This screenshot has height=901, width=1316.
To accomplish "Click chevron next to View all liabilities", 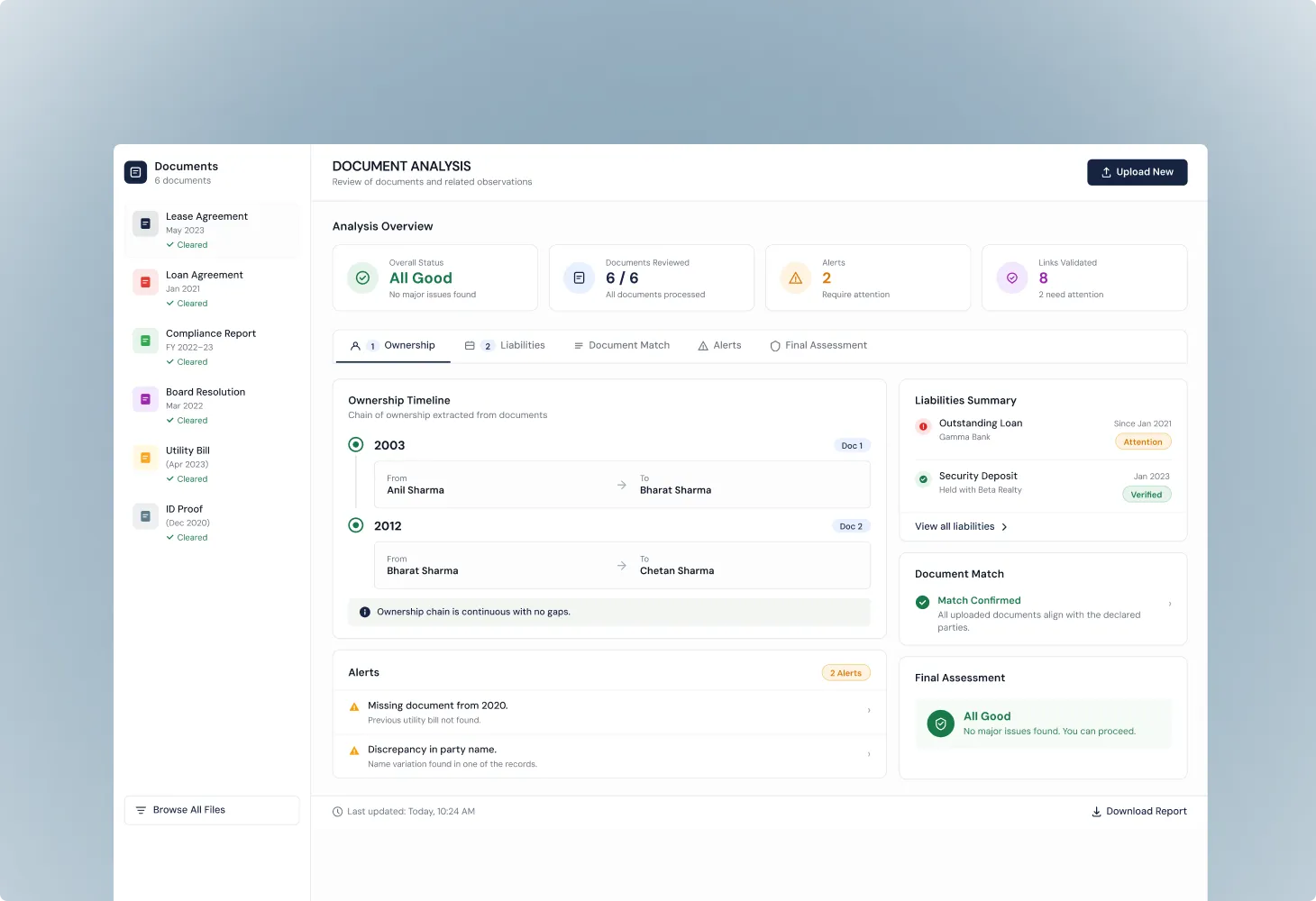I will [1004, 527].
